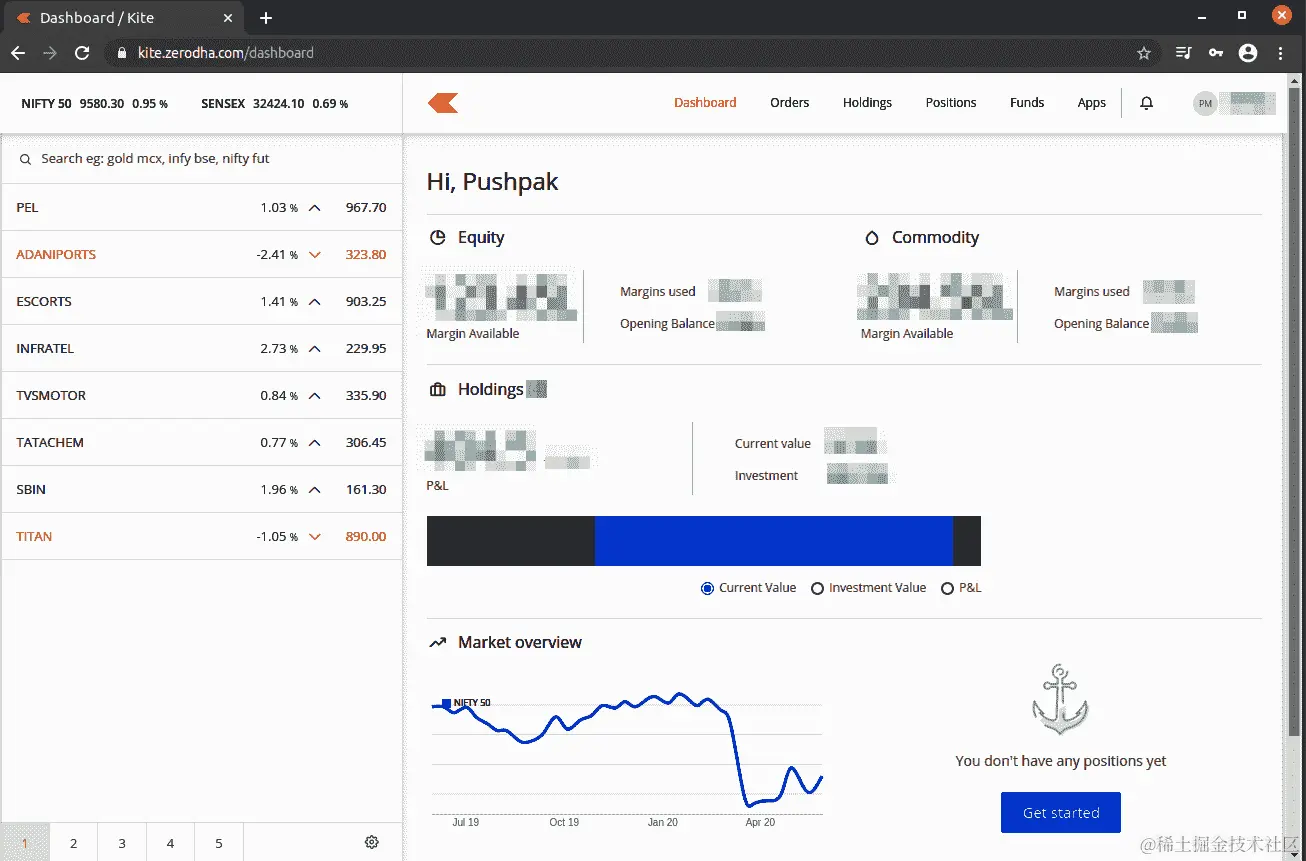Reload the page with browser refresh

click(82, 53)
